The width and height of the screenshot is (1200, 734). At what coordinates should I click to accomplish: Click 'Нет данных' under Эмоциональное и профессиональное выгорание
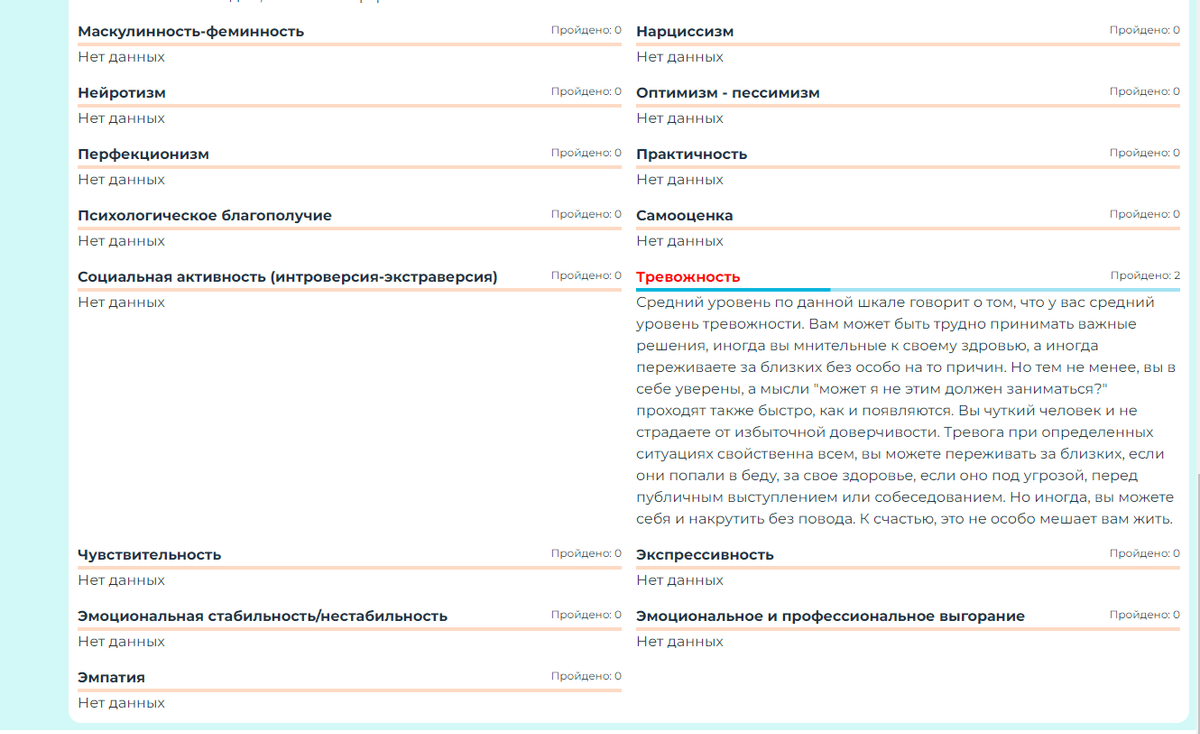pos(680,641)
